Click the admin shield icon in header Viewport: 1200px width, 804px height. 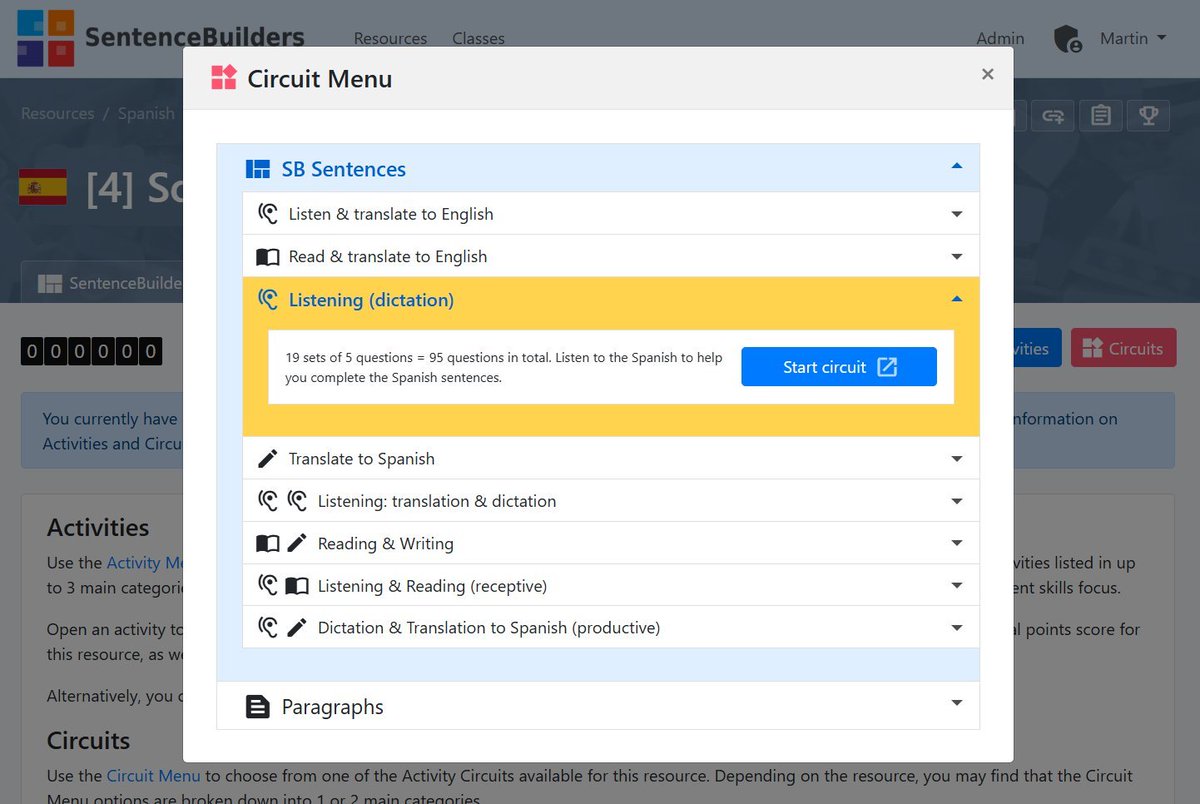click(x=1068, y=39)
